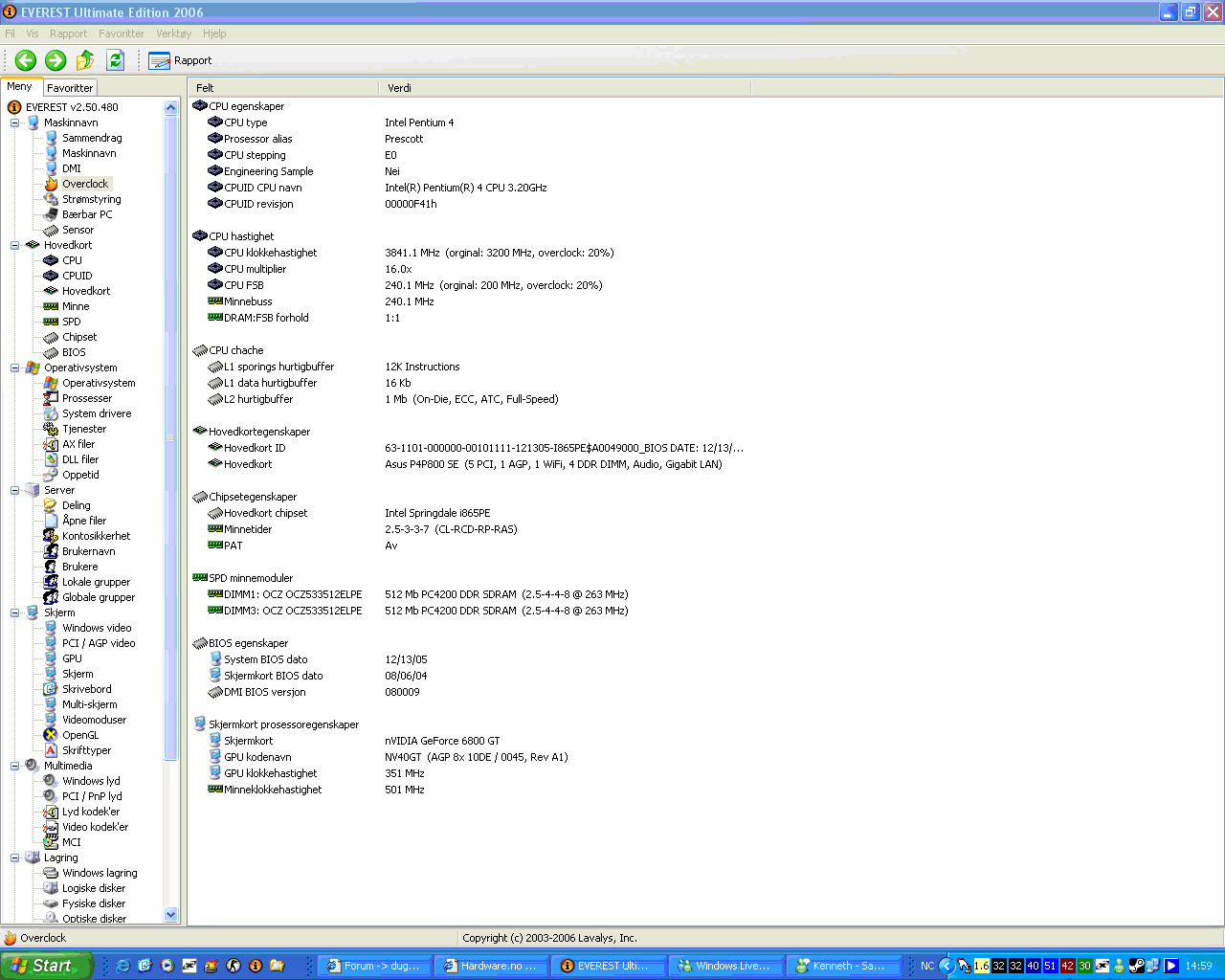Collapse the Multimedia tree group

(x=14, y=766)
